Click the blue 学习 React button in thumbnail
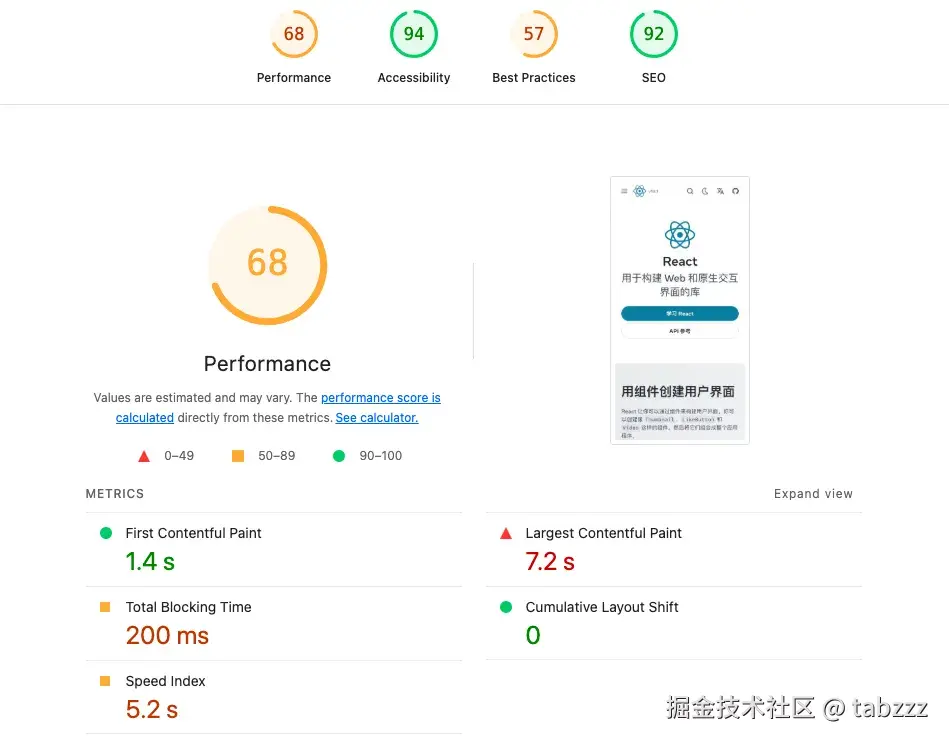Image resolution: width=949 pixels, height=743 pixels. [x=680, y=313]
